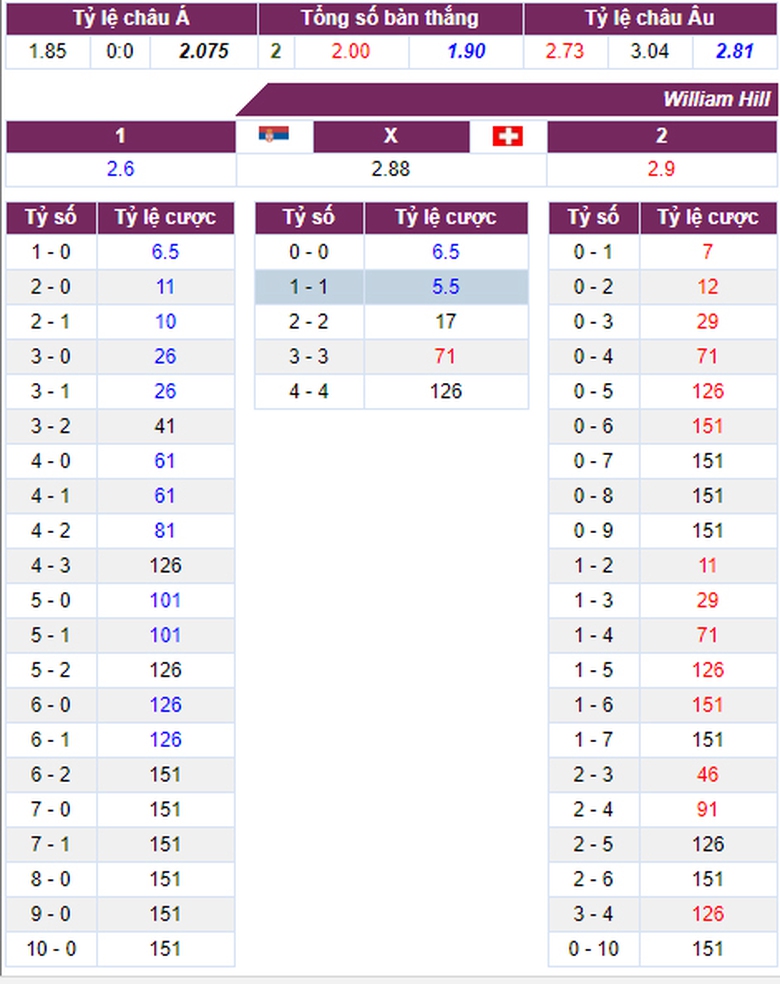Click total goals odds 1.90
This screenshot has width=780, height=984.
(466, 51)
